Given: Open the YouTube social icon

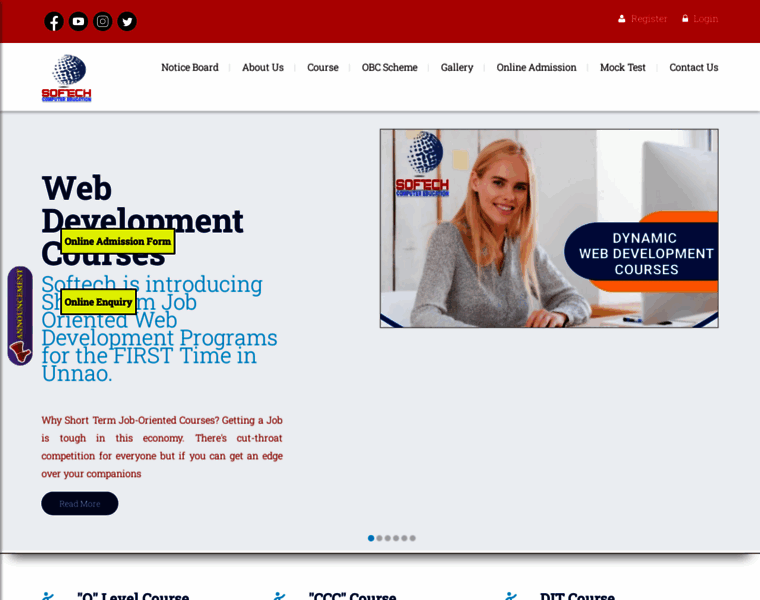Looking at the screenshot, I should [78, 21].
